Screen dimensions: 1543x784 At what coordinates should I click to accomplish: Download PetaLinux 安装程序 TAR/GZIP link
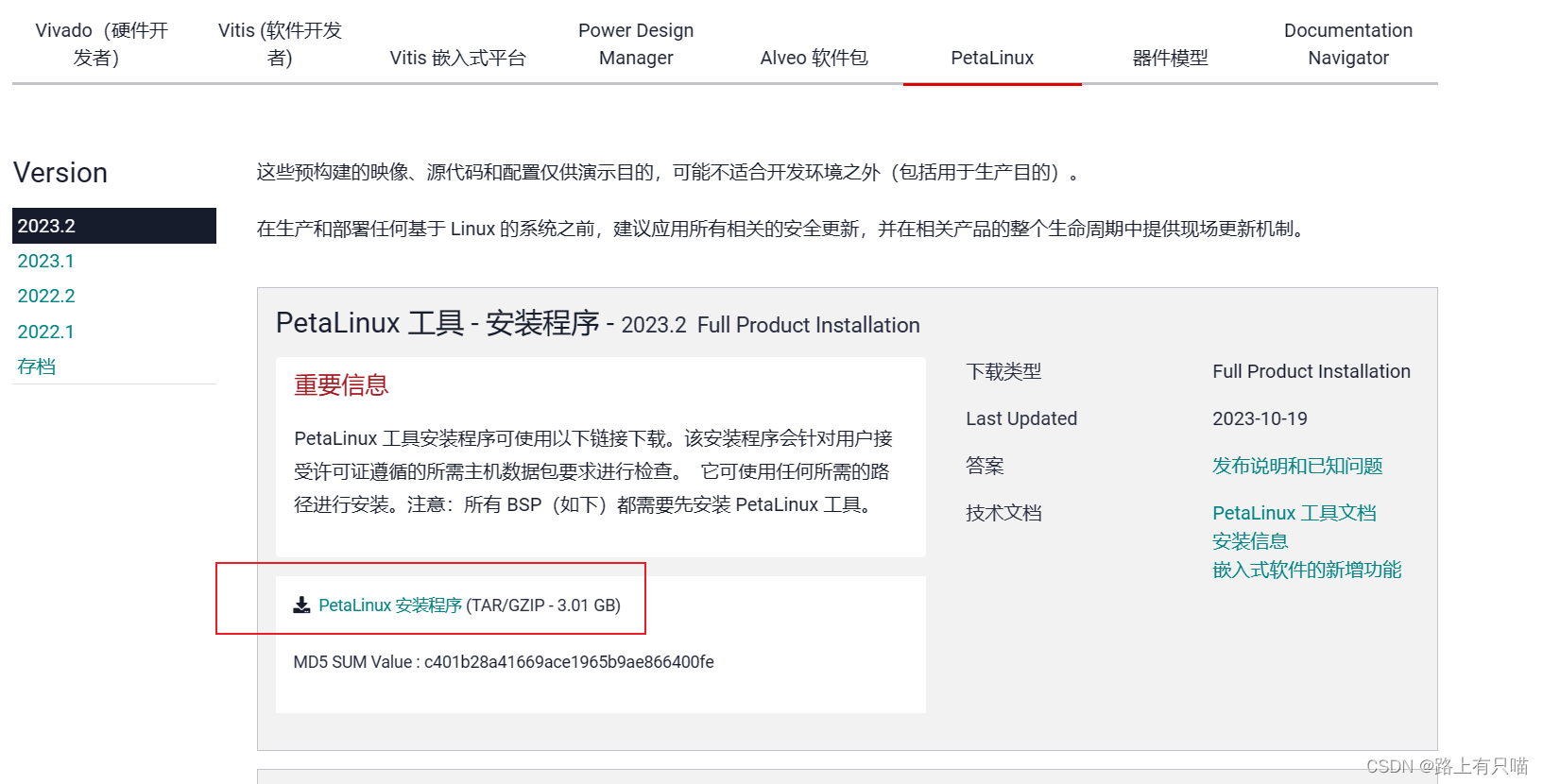(x=390, y=605)
